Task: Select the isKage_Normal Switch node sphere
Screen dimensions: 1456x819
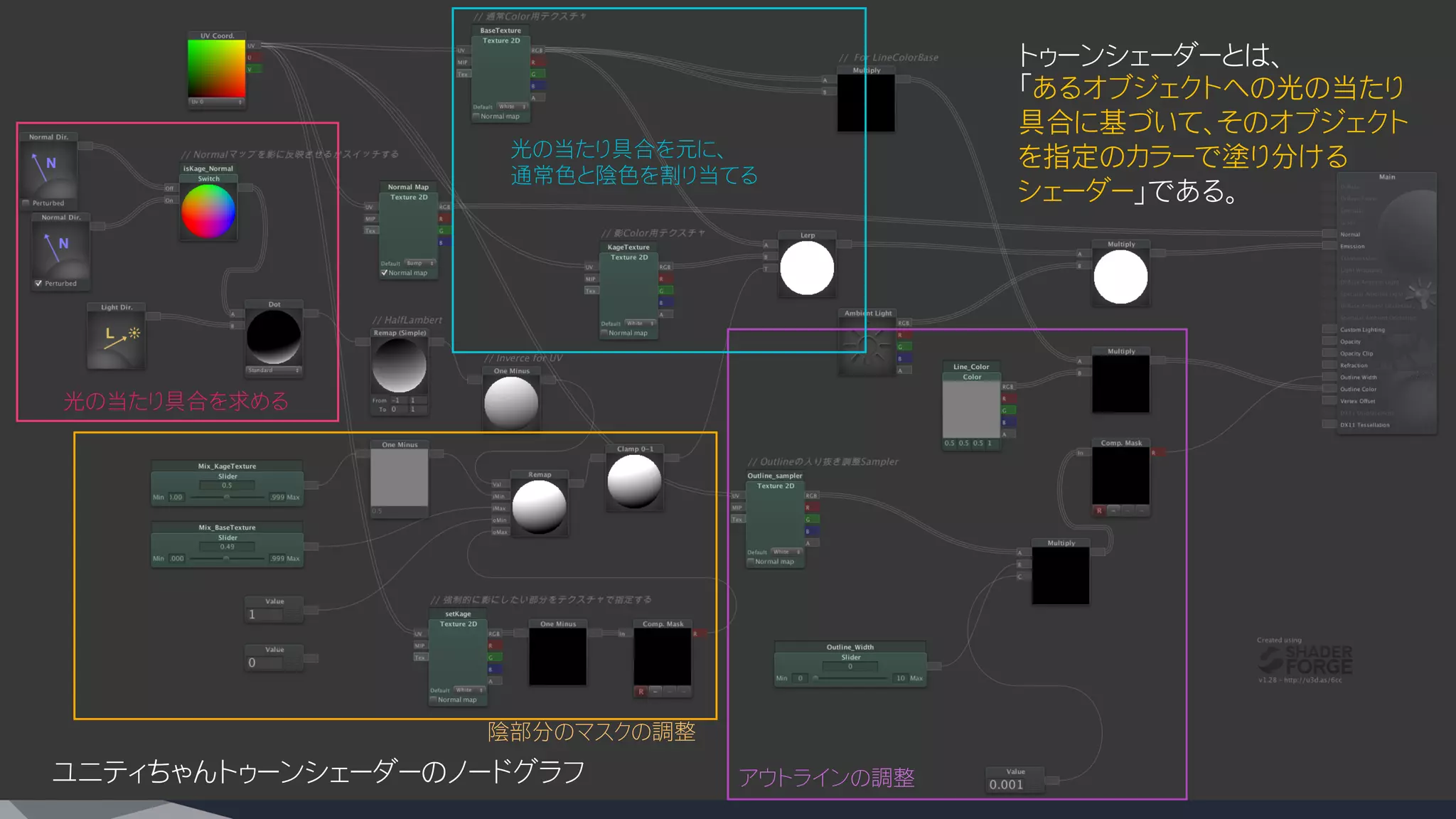Action: (x=208, y=212)
